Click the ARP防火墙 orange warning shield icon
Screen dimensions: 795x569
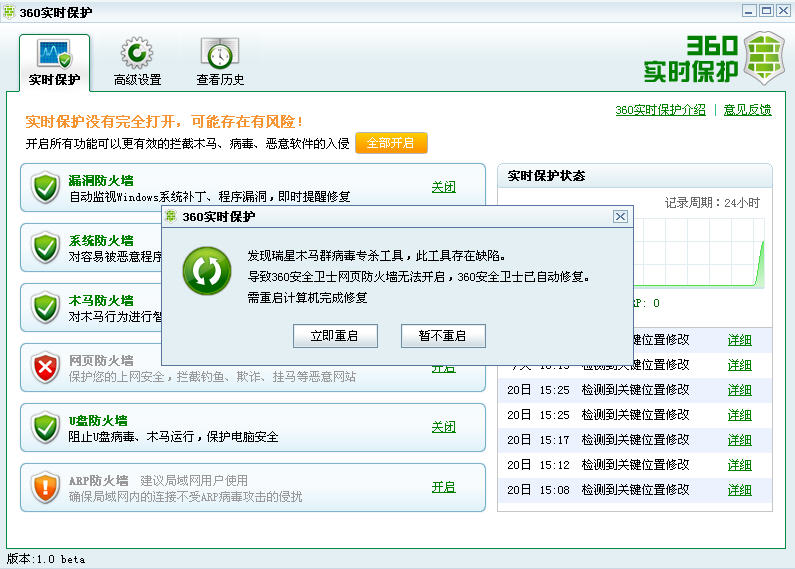(x=46, y=487)
